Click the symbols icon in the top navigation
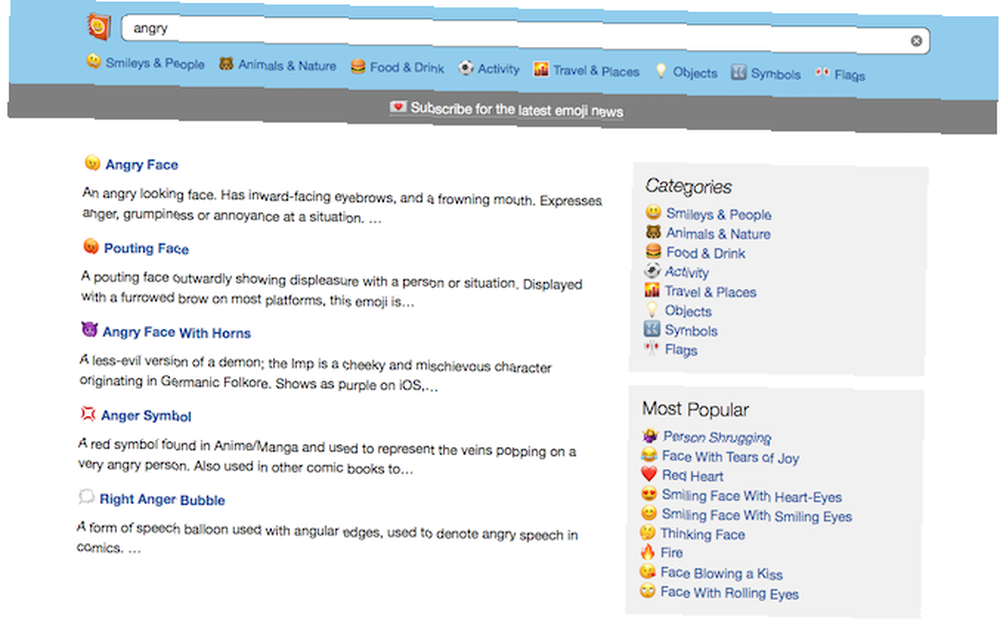 tap(739, 72)
